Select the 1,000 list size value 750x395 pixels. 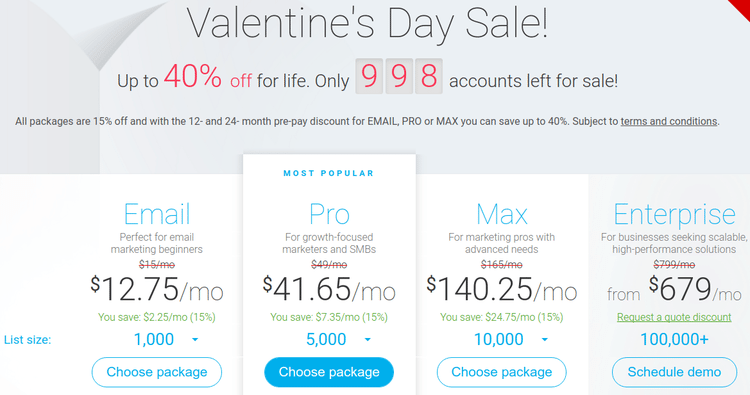[x=154, y=340]
